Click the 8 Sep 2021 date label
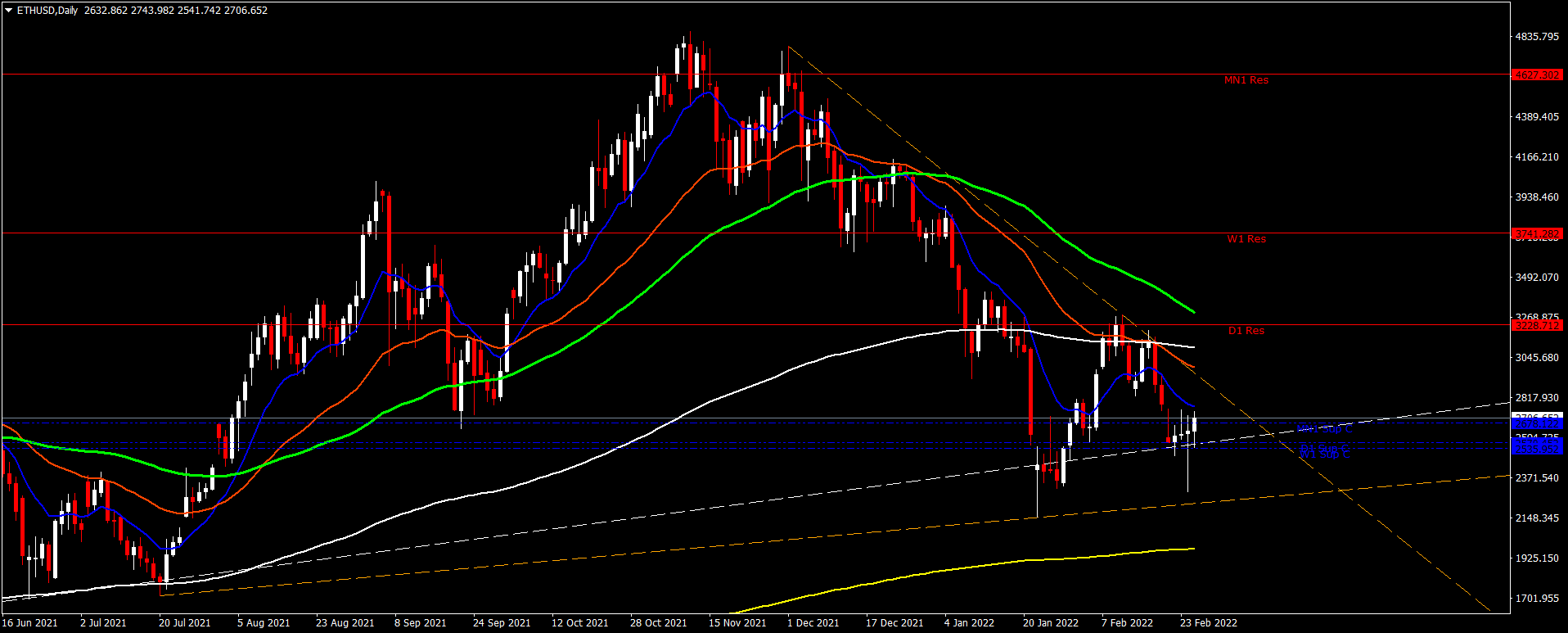1568x633 pixels. [x=420, y=623]
